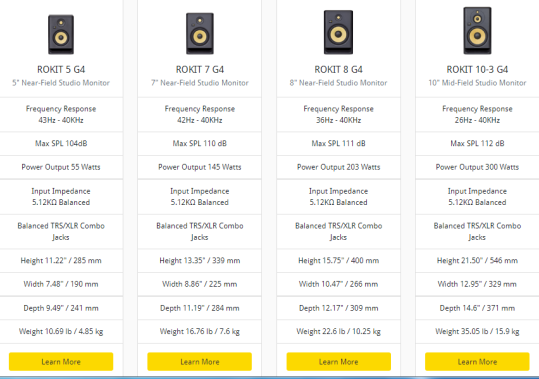Click 'Width 8.86" / 225 mm' text
The image size is (539, 379).
coord(200,284)
